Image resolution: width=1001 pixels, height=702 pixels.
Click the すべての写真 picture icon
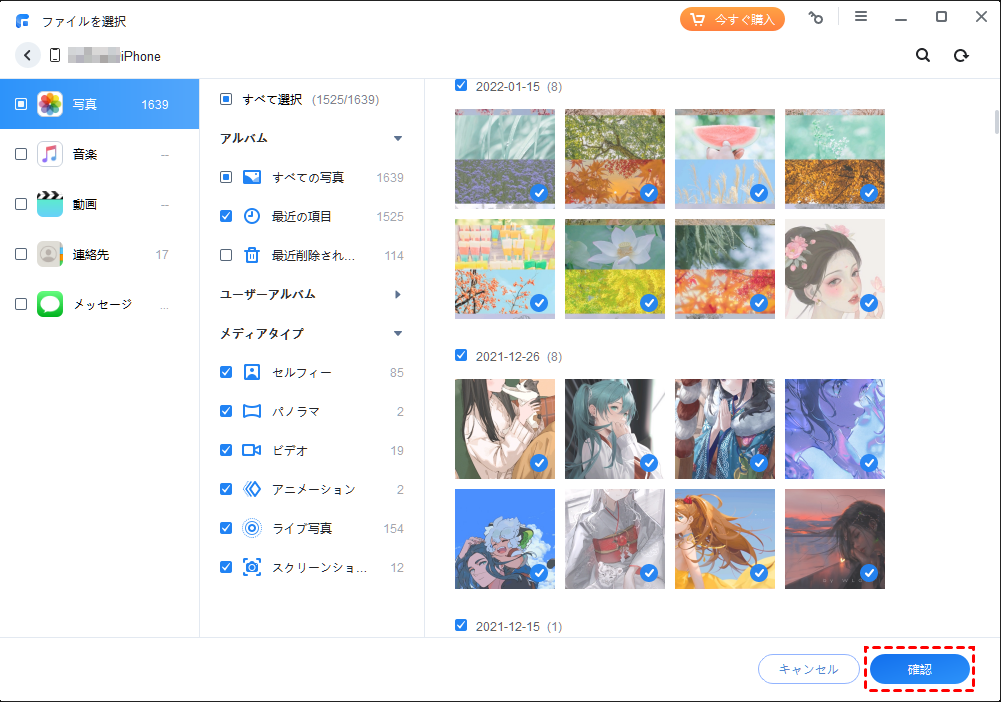pos(252,177)
